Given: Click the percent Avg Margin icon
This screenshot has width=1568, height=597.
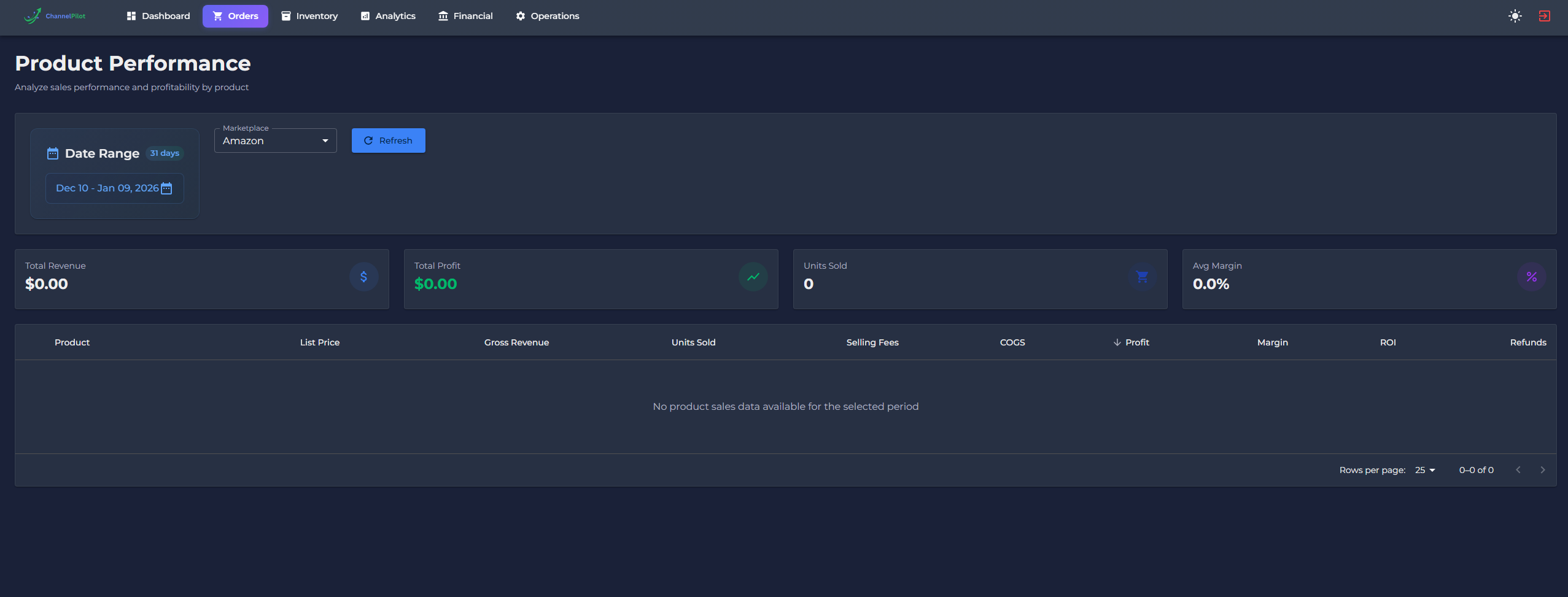Looking at the screenshot, I should [1531, 277].
